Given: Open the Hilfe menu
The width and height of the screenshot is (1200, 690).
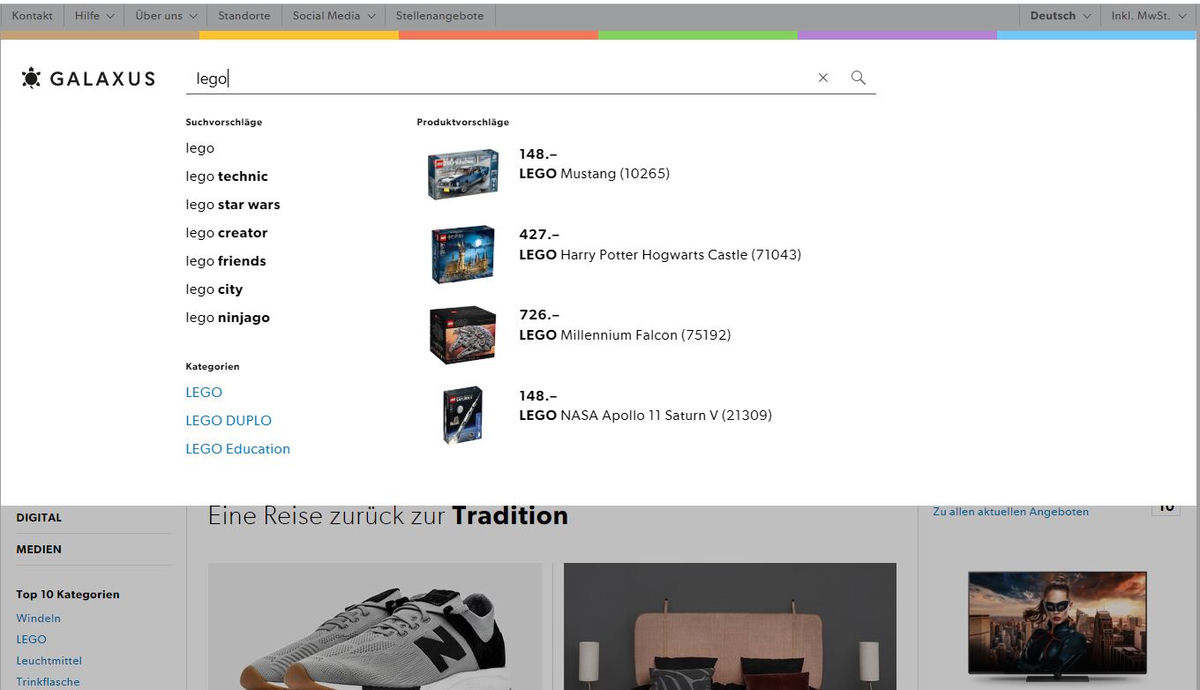Looking at the screenshot, I should (92, 15).
